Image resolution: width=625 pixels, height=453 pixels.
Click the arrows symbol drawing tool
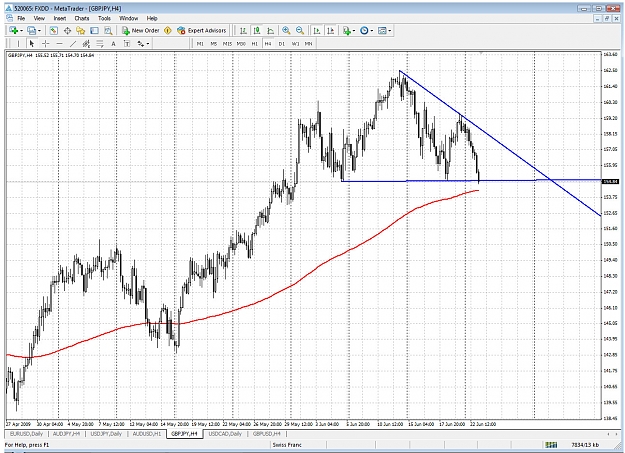click(141, 43)
